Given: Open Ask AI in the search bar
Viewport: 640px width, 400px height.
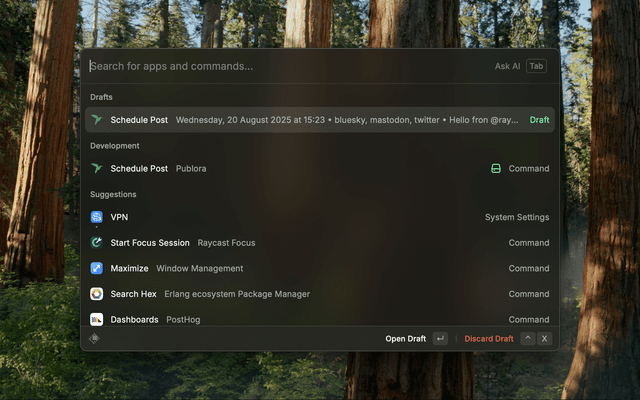Looking at the screenshot, I should pos(507,66).
